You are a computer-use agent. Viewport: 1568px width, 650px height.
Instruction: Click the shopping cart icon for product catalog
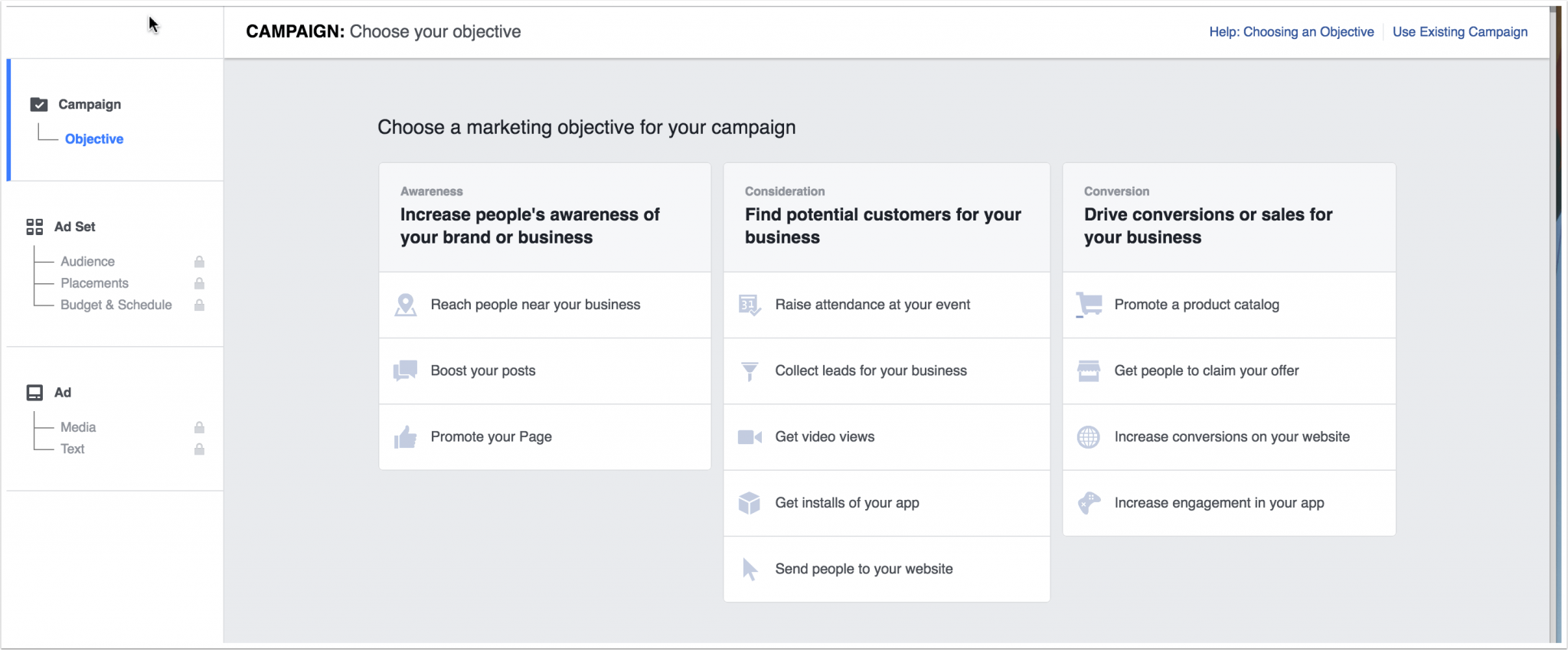tap(1088, 305)
